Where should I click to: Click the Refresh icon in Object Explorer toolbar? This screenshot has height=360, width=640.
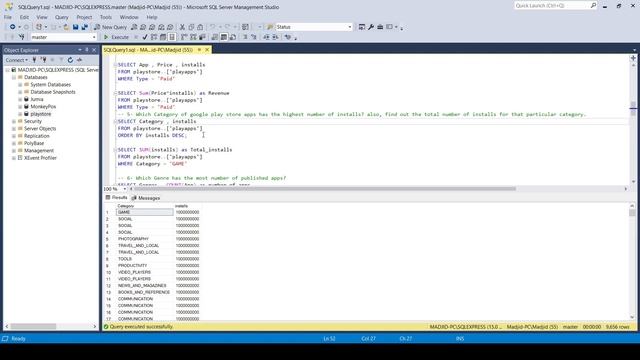click(70, 60)
